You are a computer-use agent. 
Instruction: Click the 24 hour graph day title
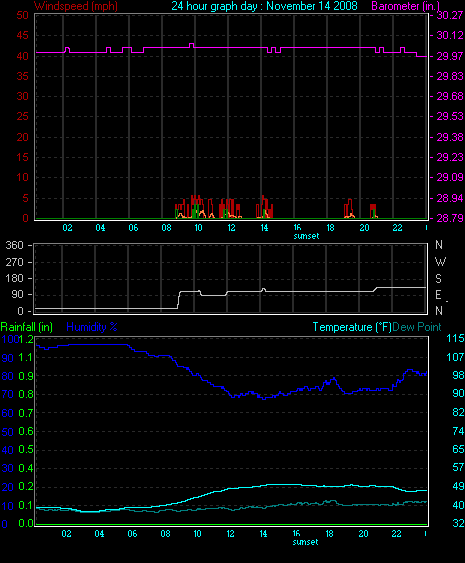(x=265, y=6)
